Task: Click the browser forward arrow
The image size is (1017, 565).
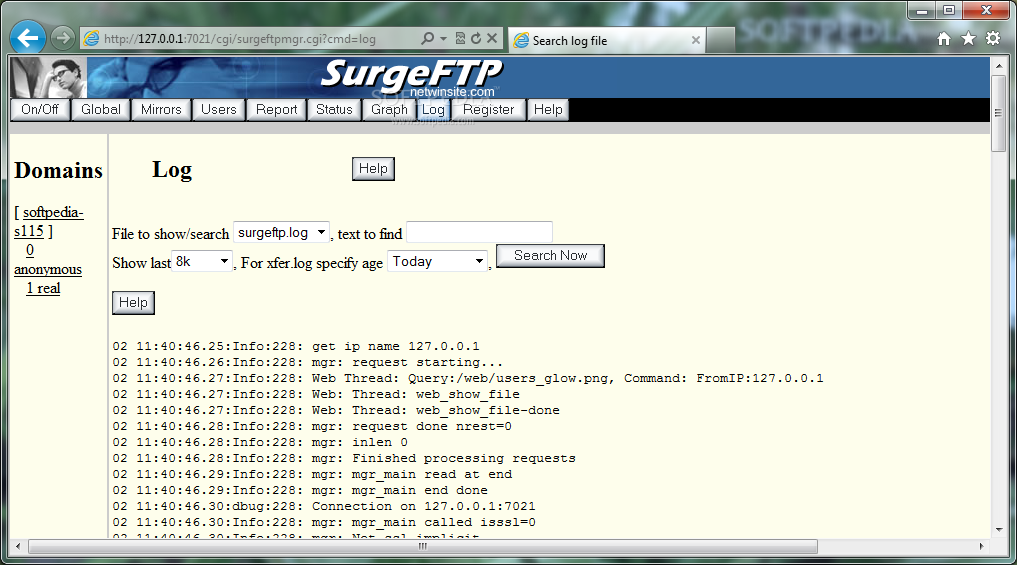Action: [63, 38]
